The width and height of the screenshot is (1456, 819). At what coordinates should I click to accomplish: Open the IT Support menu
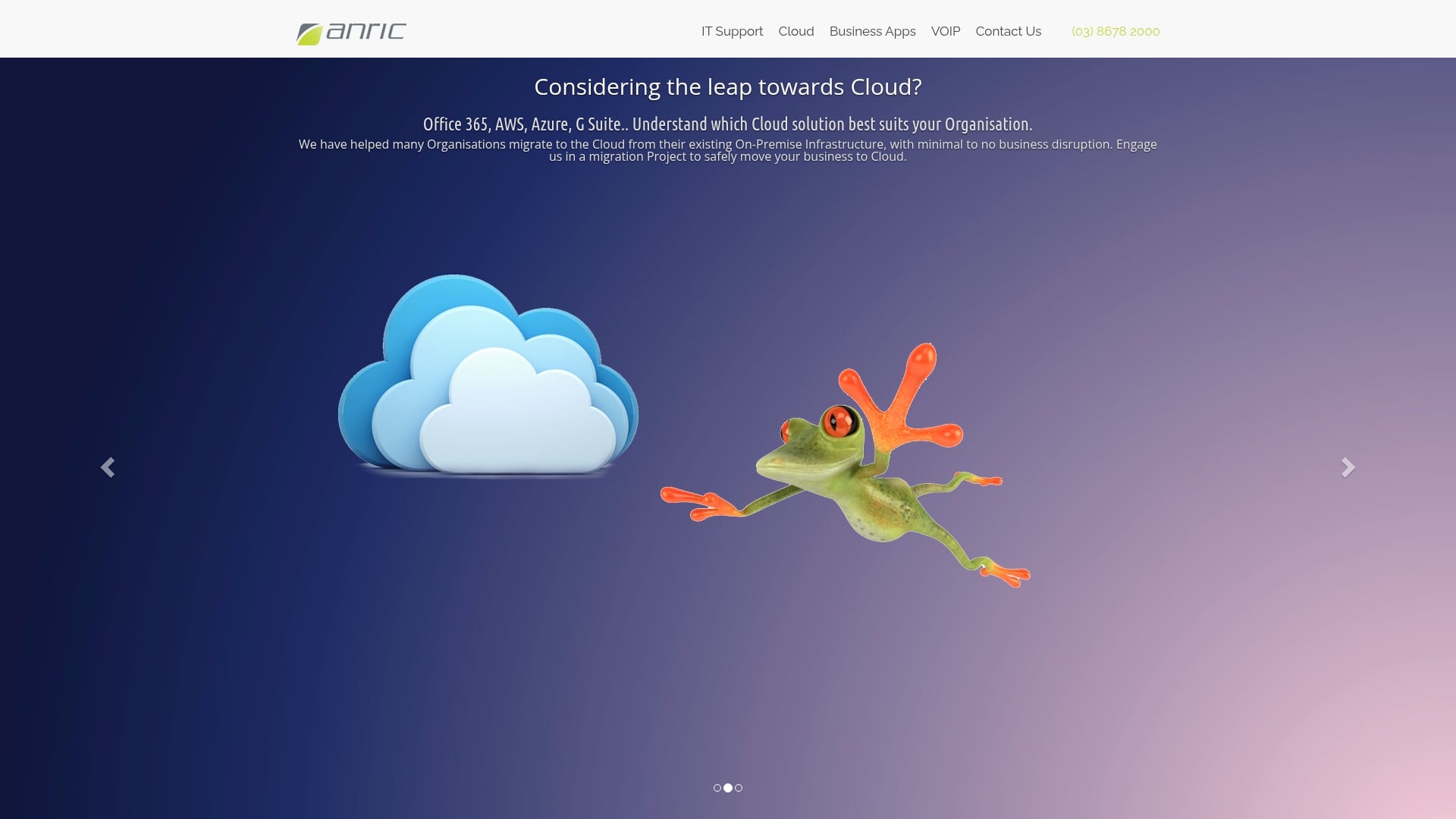[x=732, y=31]
